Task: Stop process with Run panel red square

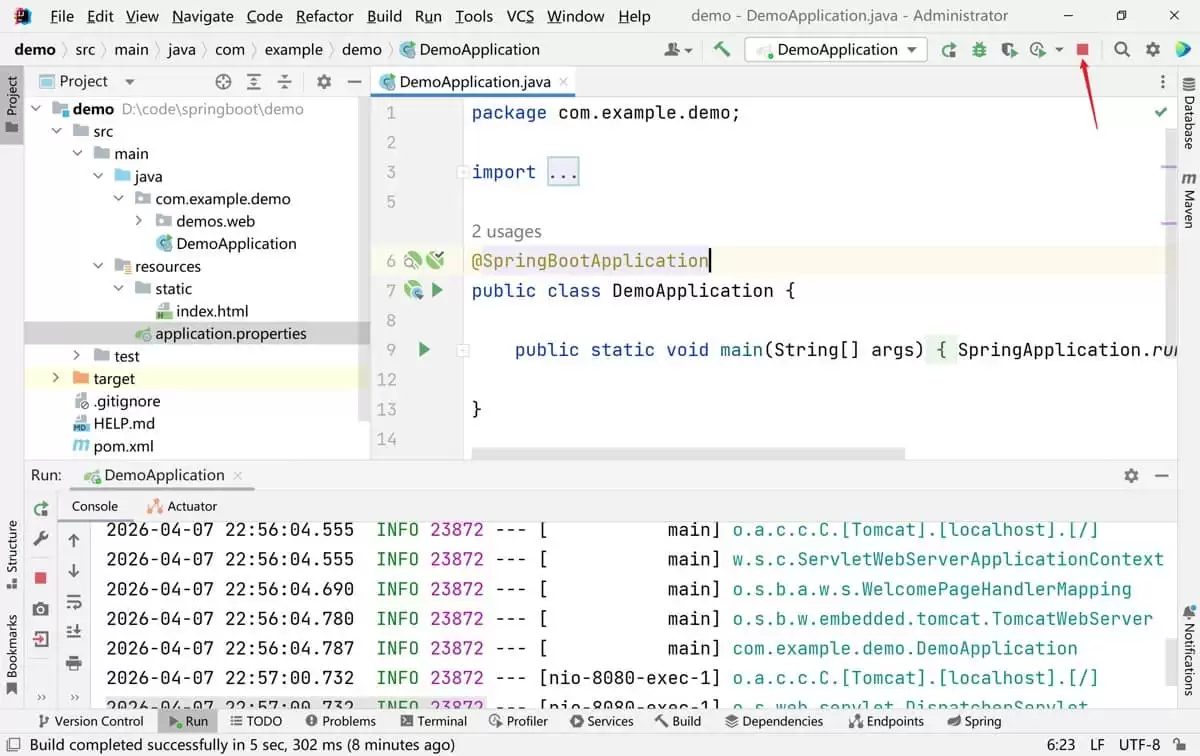Action: point(41,578)
